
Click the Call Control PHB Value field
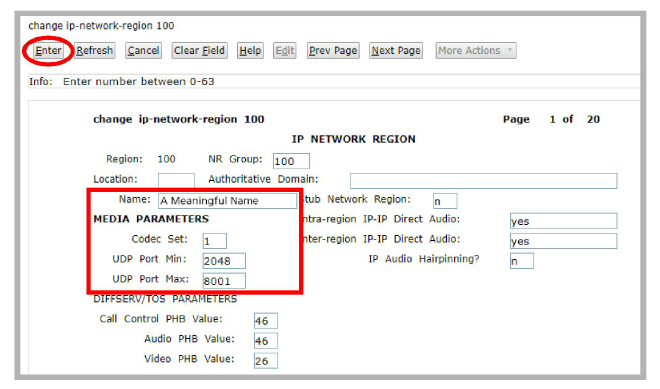[x=266, y=321]
